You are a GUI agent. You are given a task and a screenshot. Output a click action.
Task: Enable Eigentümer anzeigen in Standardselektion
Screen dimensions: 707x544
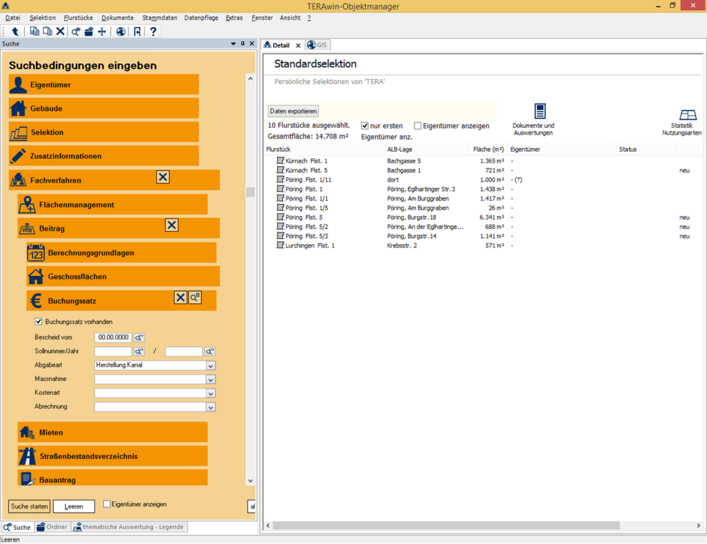point(418,126)
